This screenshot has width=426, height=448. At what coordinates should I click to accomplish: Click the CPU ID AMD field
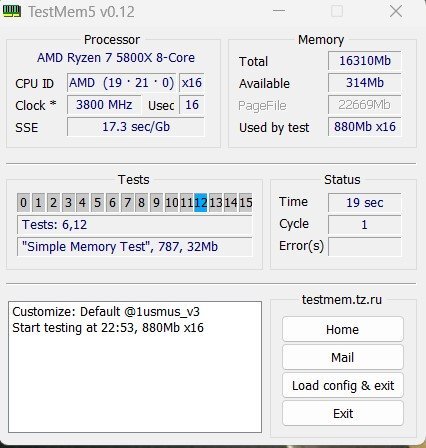coord(121,83)
